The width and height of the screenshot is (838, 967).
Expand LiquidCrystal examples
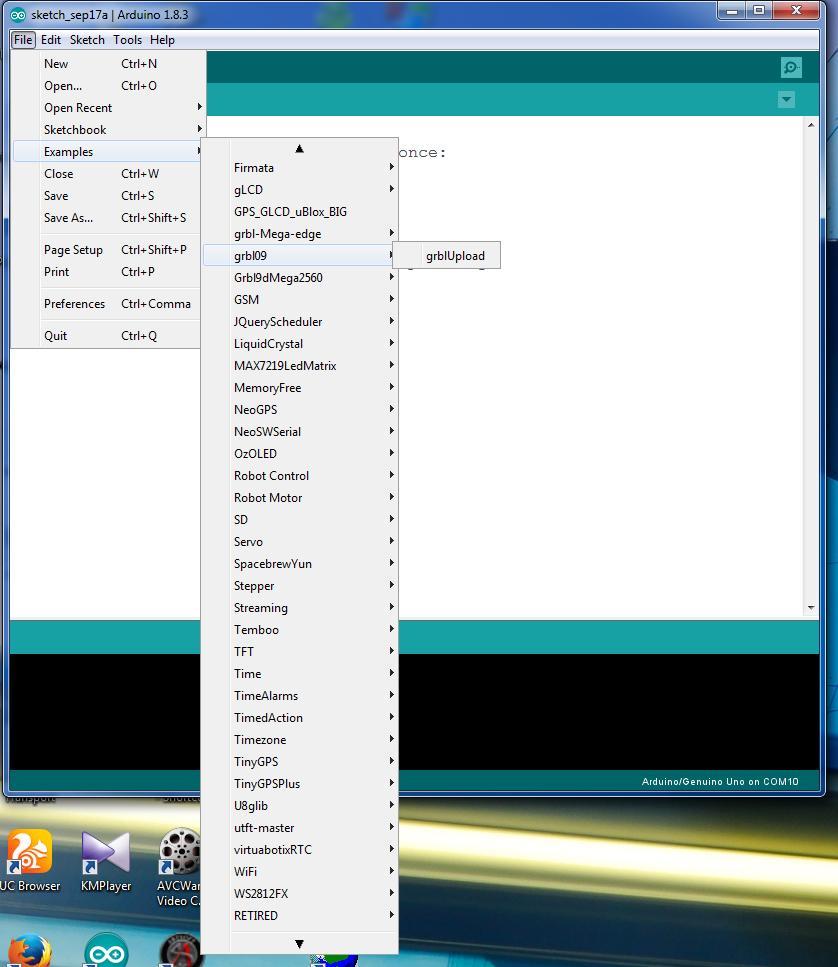click(300, 344)
